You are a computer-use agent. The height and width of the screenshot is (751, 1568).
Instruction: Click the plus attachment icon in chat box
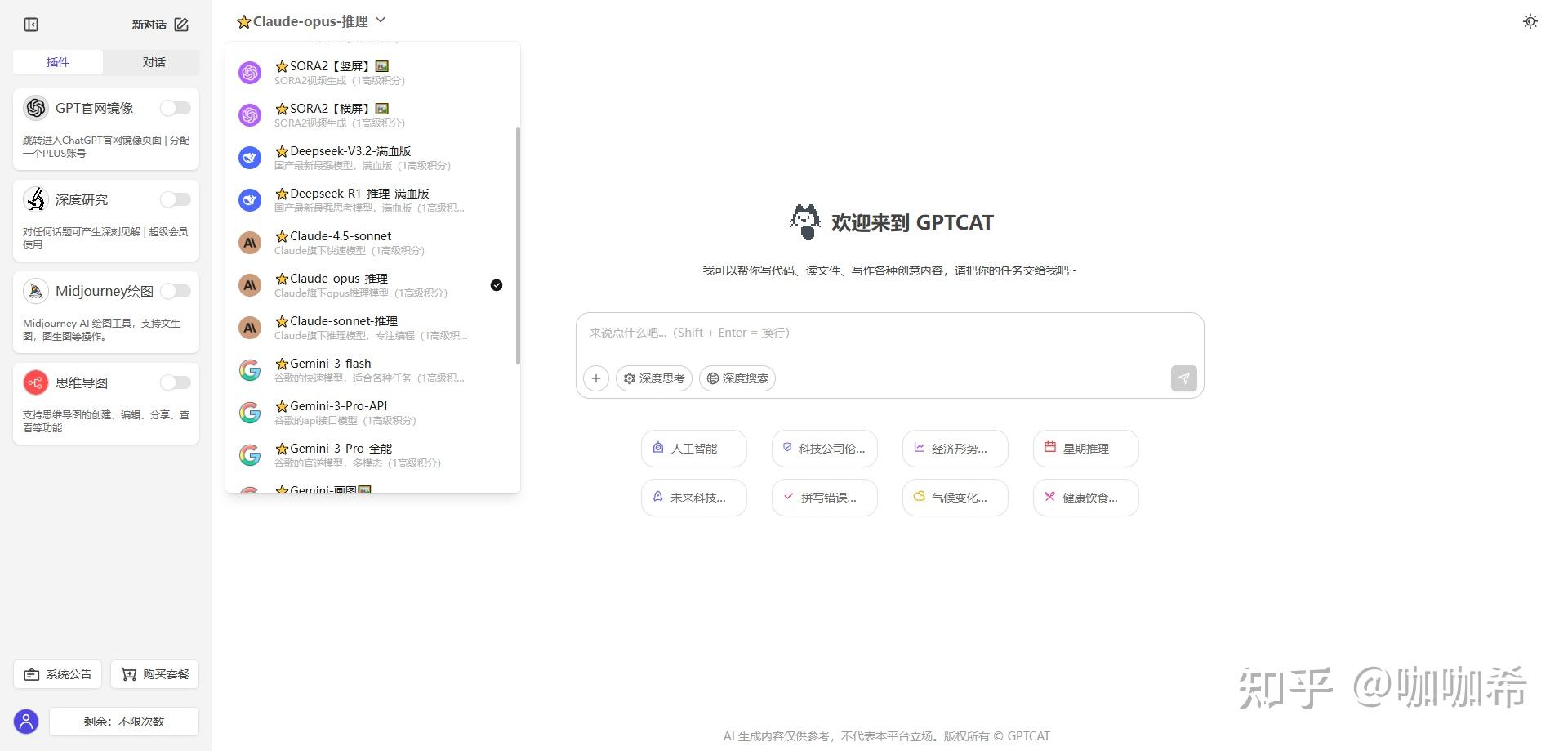click(596, 378)
